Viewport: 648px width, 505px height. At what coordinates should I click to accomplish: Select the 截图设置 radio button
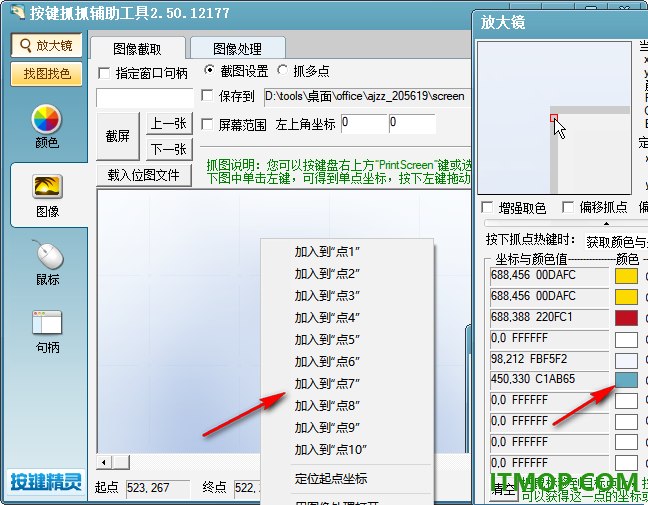click(209, 71)
